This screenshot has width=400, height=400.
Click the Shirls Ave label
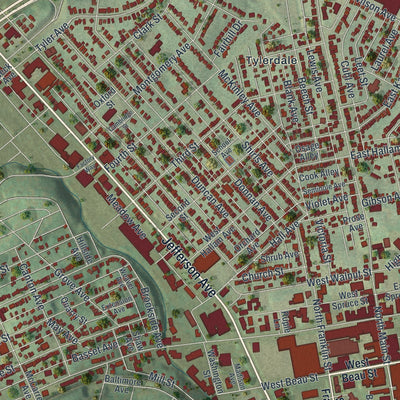pyautogui.click(x=257, y=158)
